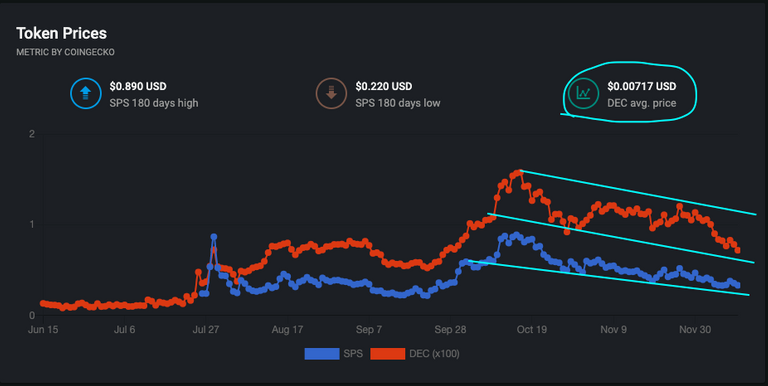Toggle the SPS series via blue legend swatch
The image size is (768, 386).
pos(322,354)
